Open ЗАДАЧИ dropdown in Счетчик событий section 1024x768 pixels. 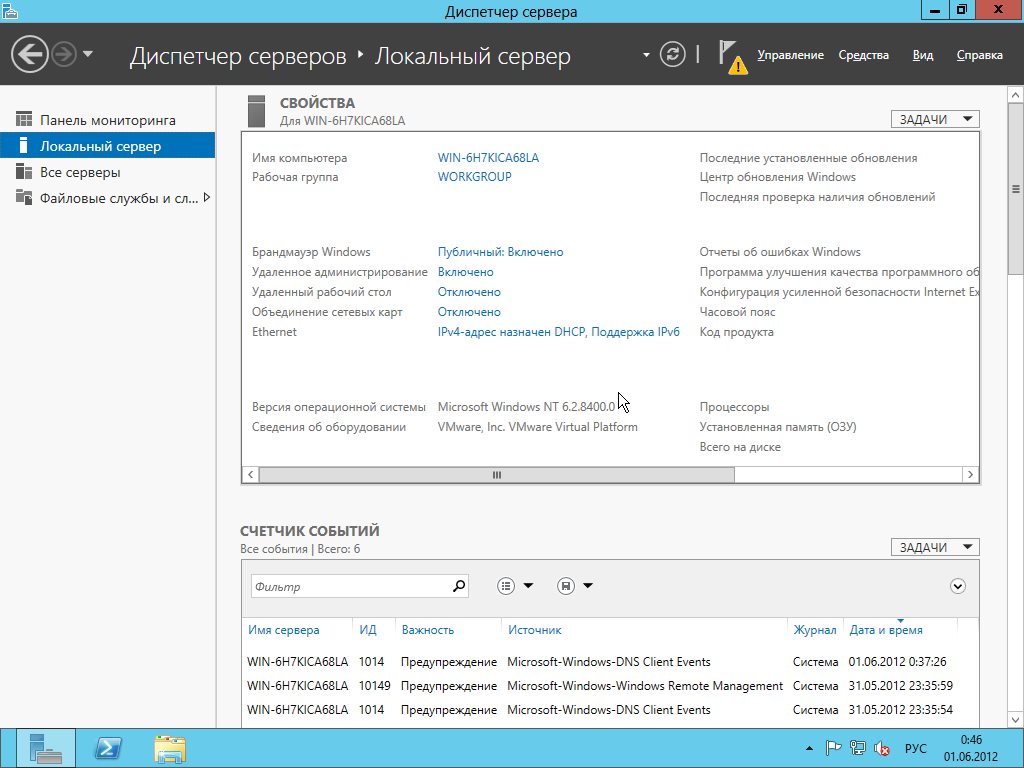coord(935,547)
